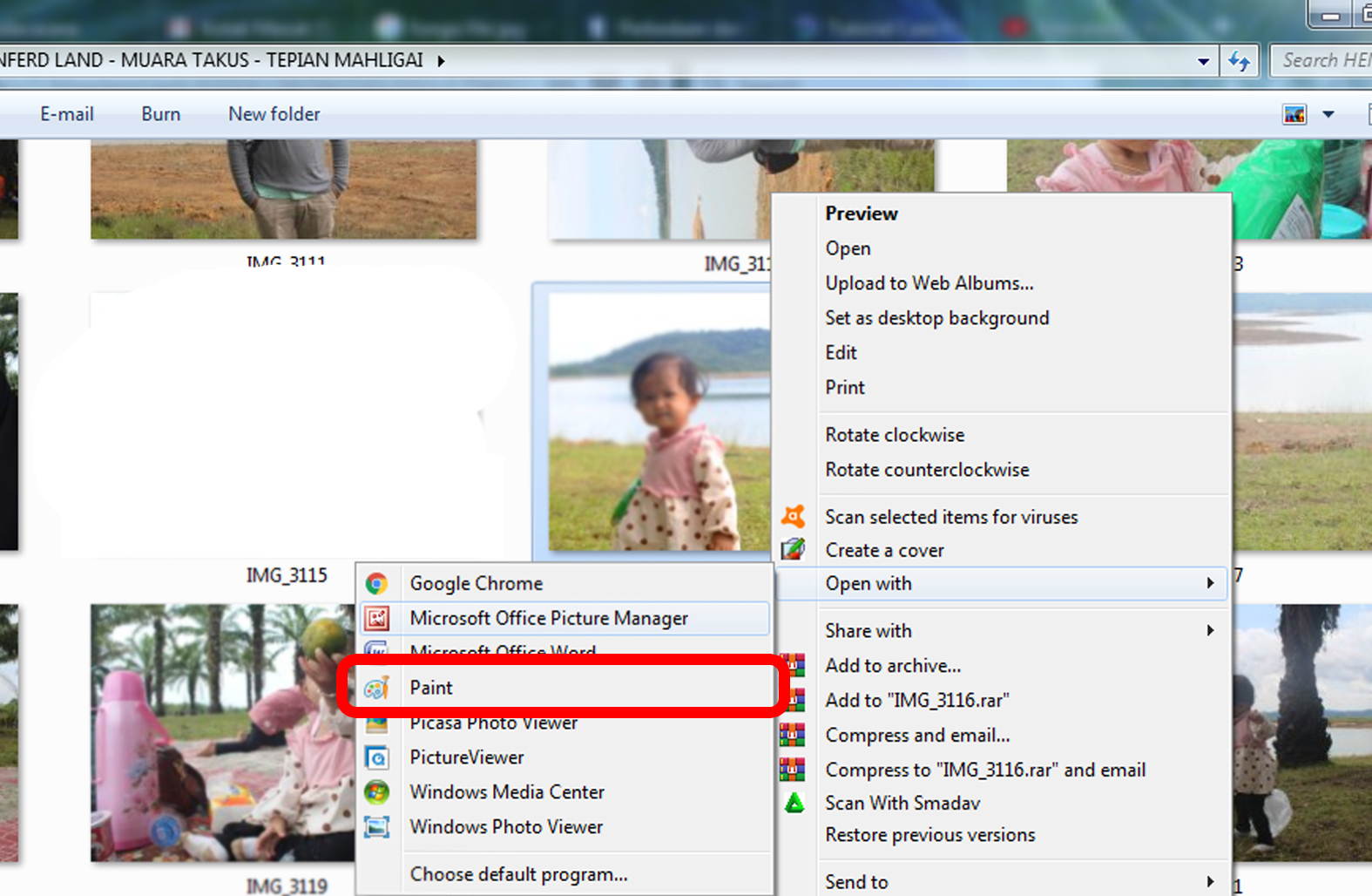Screen dimensions: 1372x896
Task: Click the Google Chrome icon in Open with submenu
Action: 376,583
